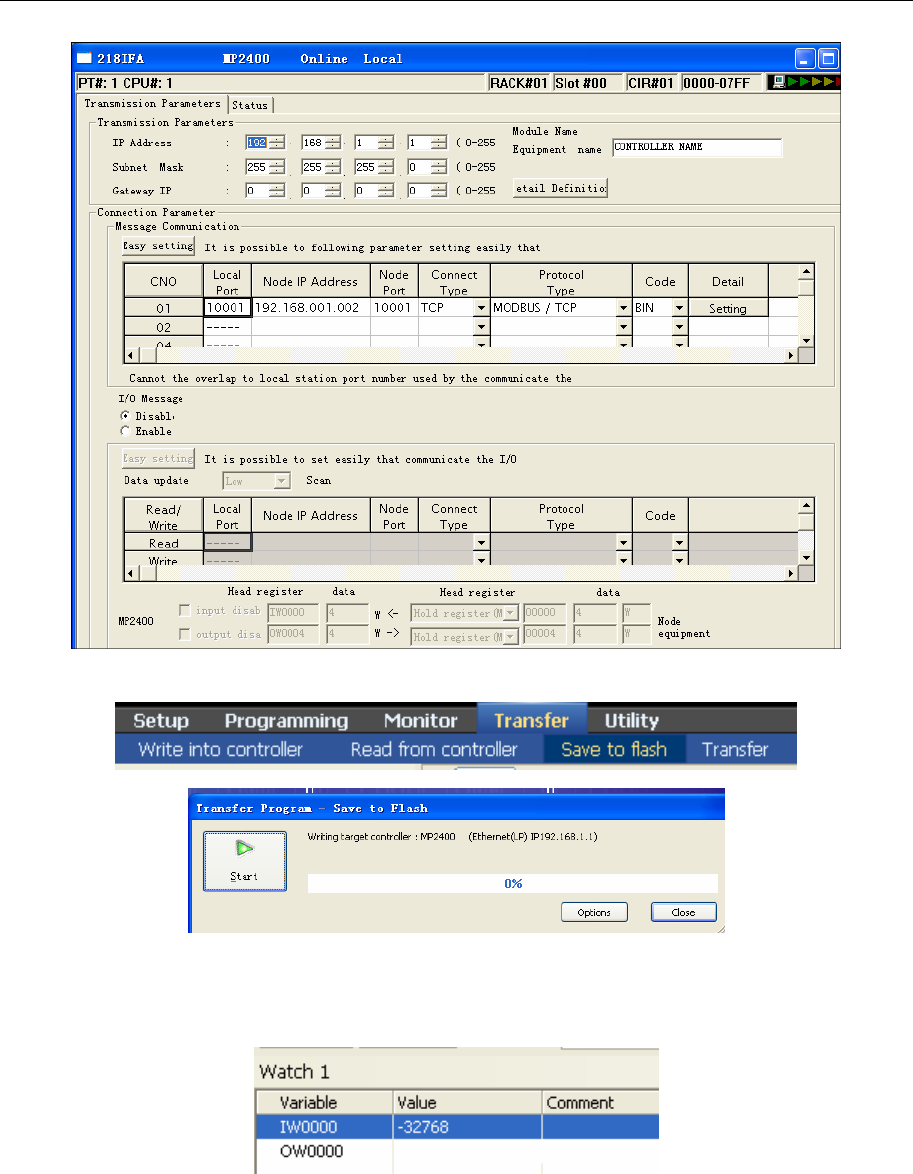This screenshot has width=913, height=1174.
Task: Click the spinner on Subnet Mask fourth octet
Action: click(x=439, y=167)
